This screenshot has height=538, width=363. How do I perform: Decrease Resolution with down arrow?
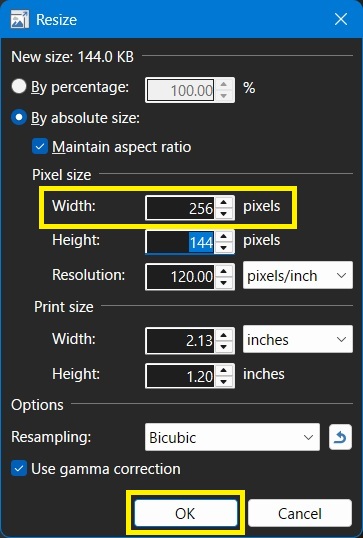tap(224, 283)
